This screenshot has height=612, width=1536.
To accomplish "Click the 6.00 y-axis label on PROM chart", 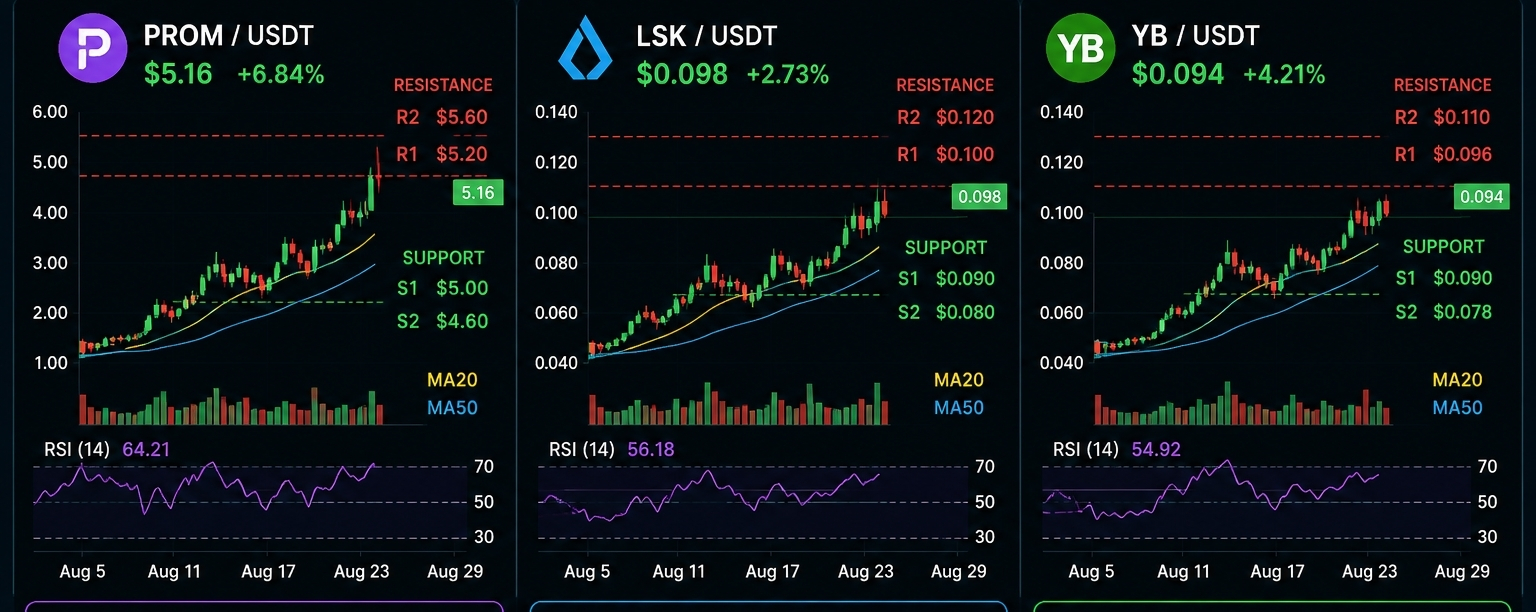I will click(50, 112).
